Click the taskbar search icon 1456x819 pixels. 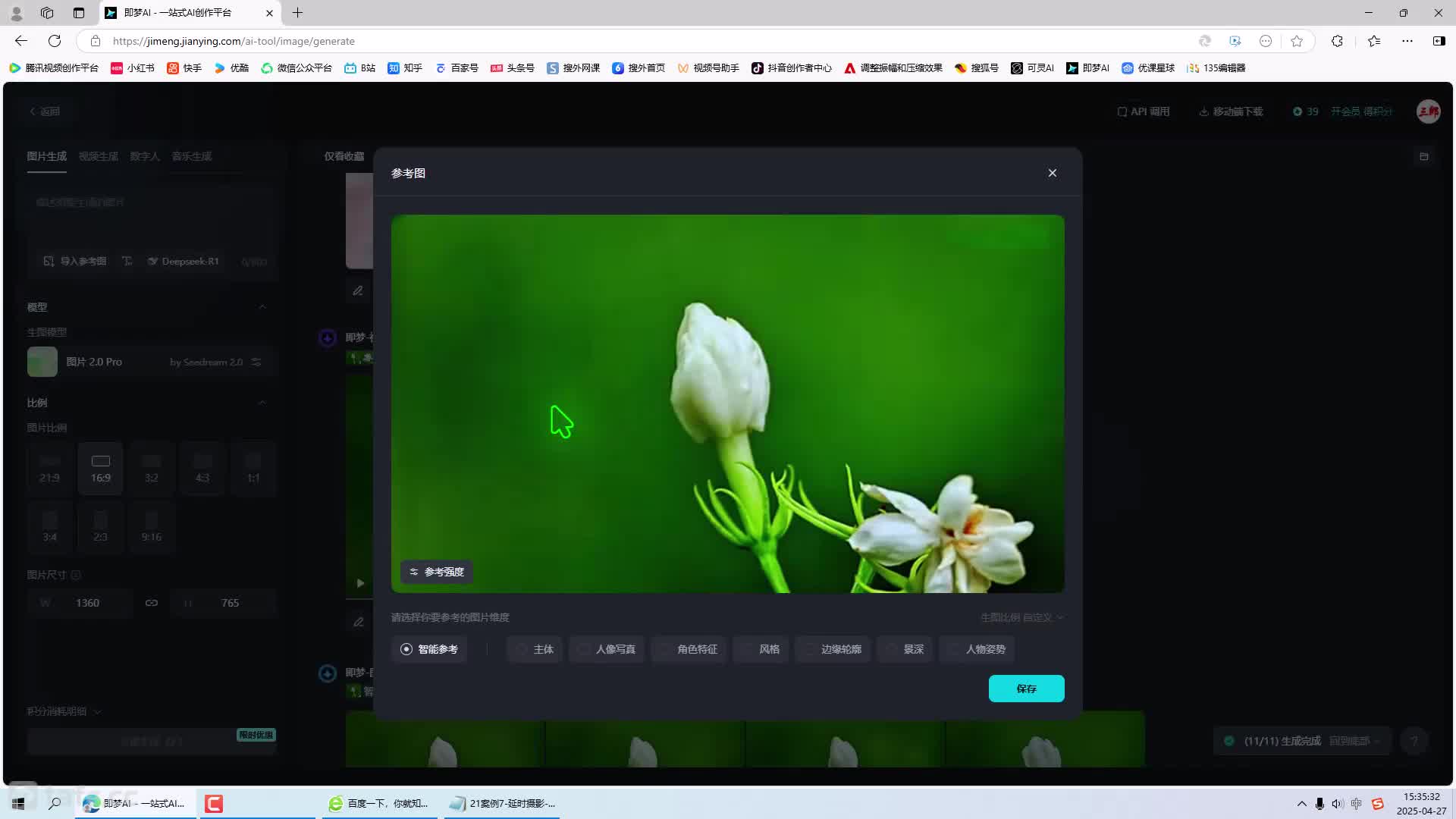click(55, 804)
